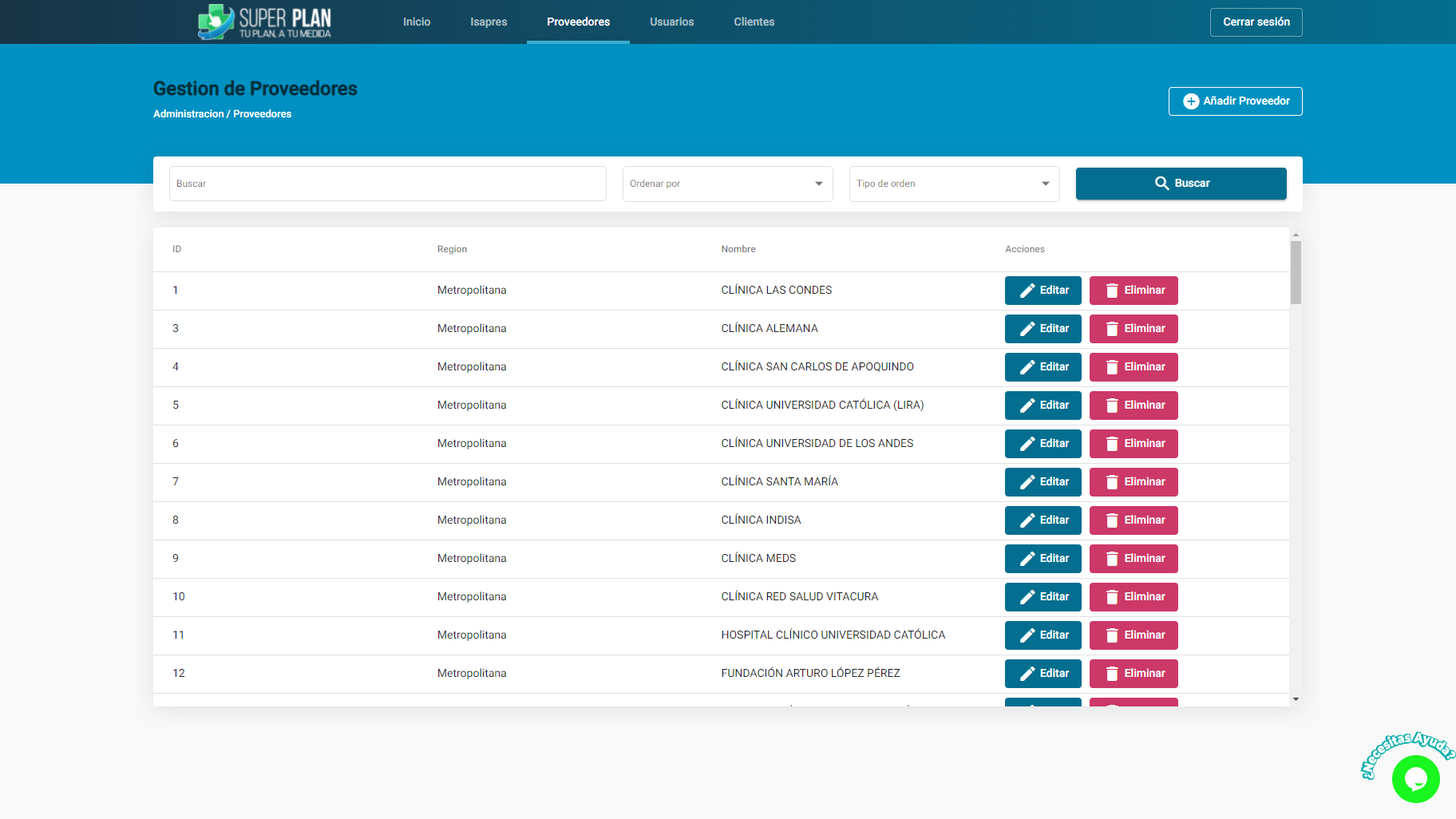Click the ID column header
Image resolution: width=1456 pixels, height=819 pixels.
click(x=176, y=249)
